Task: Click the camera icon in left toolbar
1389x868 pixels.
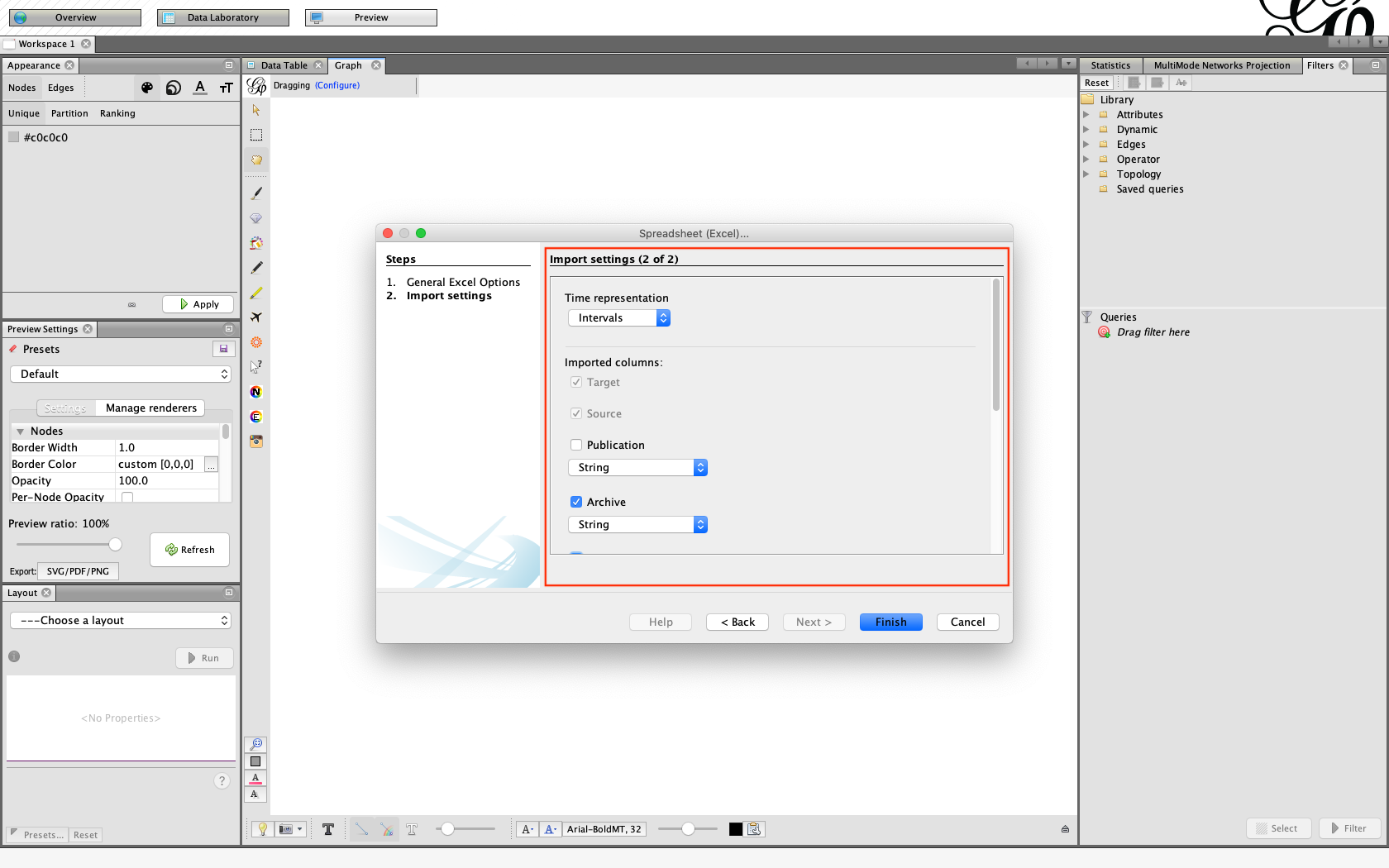Action: pos(256,441)
